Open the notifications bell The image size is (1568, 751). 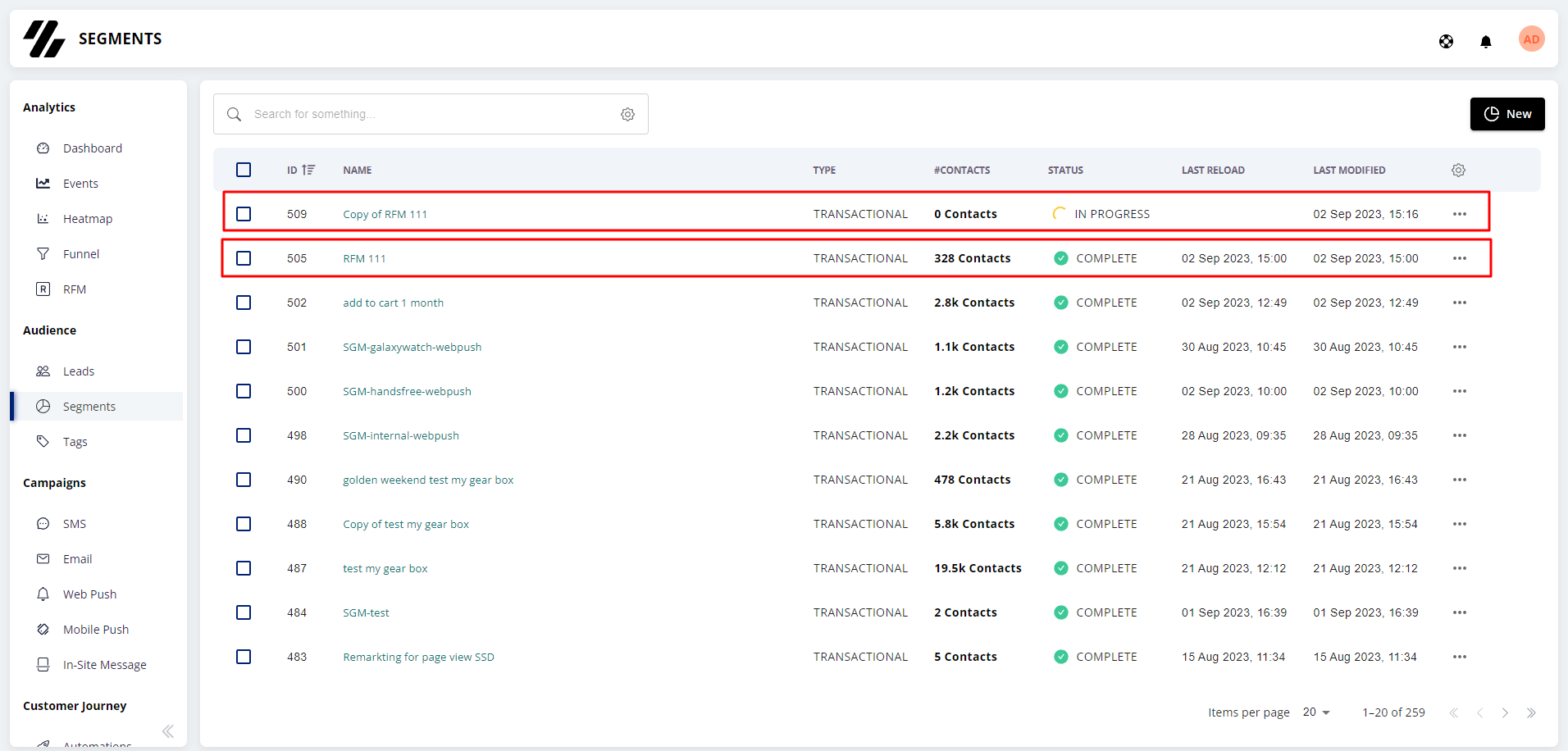[x=1485, y=42]
